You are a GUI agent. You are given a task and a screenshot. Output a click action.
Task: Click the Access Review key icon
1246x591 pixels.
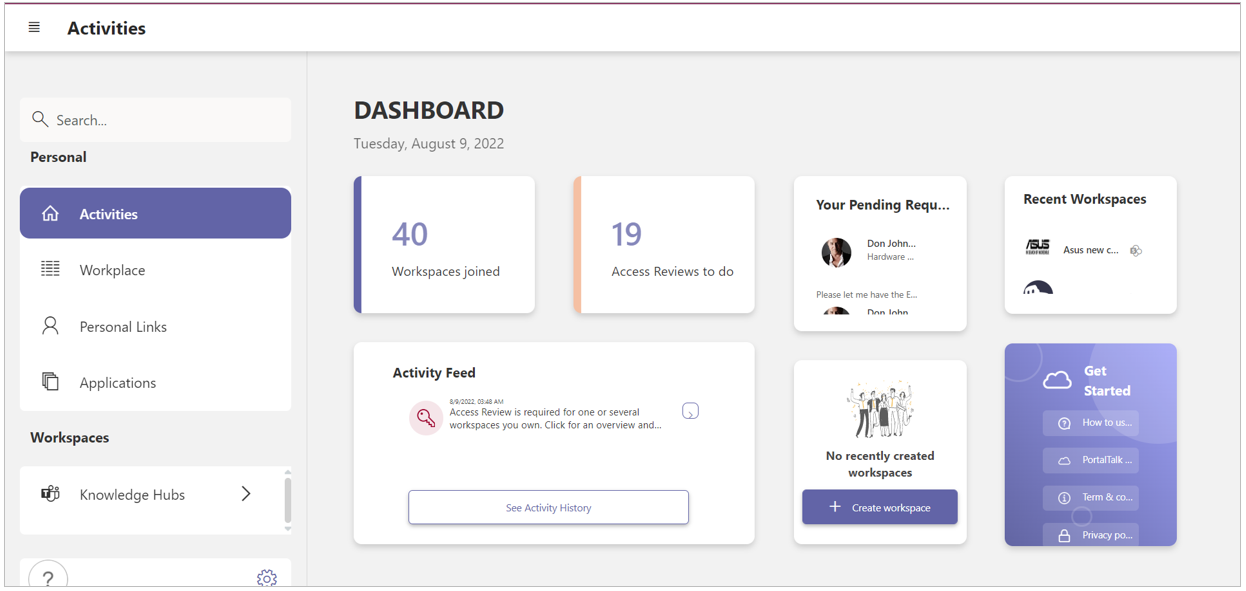(x=426, y=418)
